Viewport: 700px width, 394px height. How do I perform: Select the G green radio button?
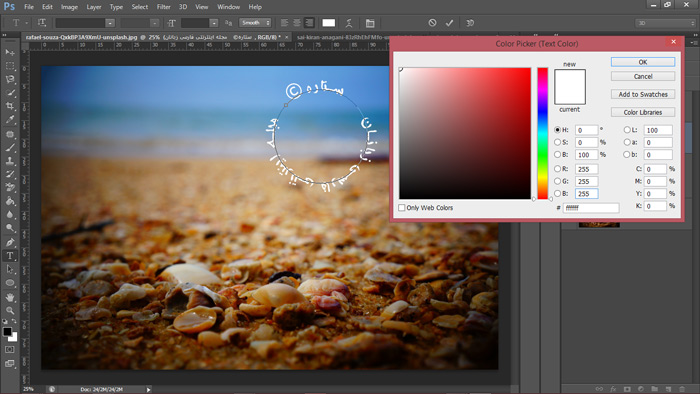click(557, 181)
